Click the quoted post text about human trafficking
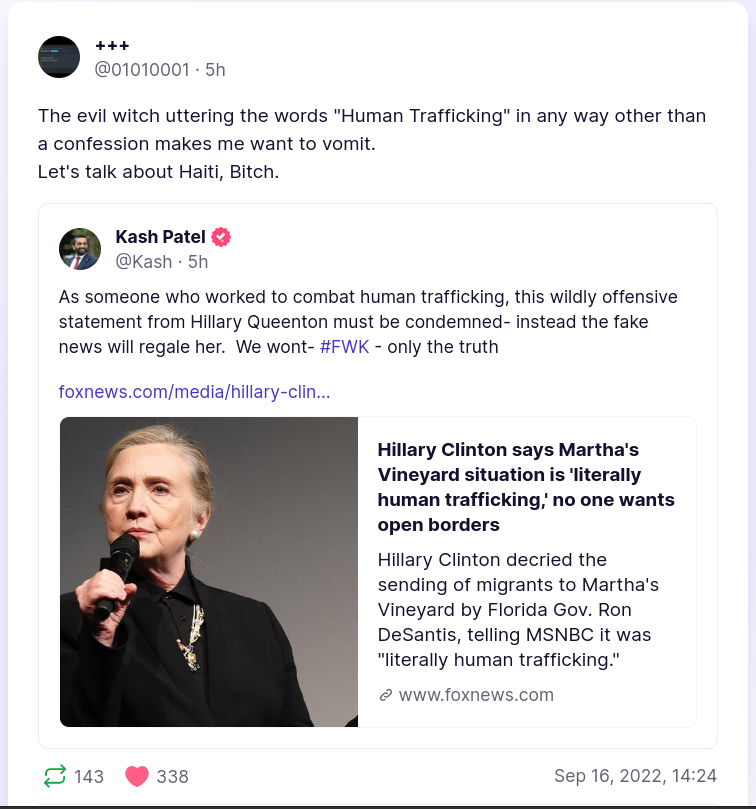 tap(368, 322)
